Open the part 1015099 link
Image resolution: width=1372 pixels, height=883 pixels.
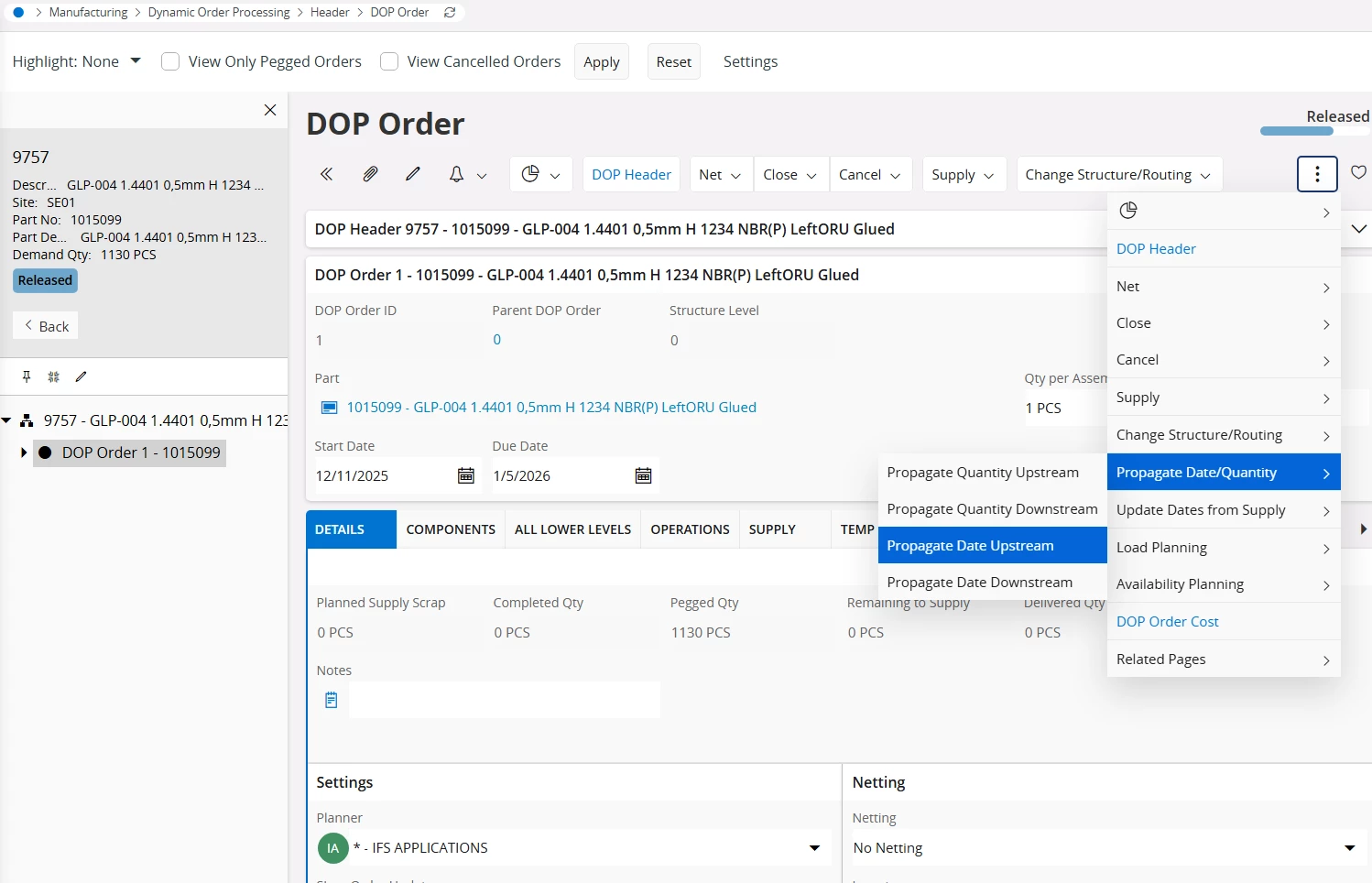click(550, 408)
